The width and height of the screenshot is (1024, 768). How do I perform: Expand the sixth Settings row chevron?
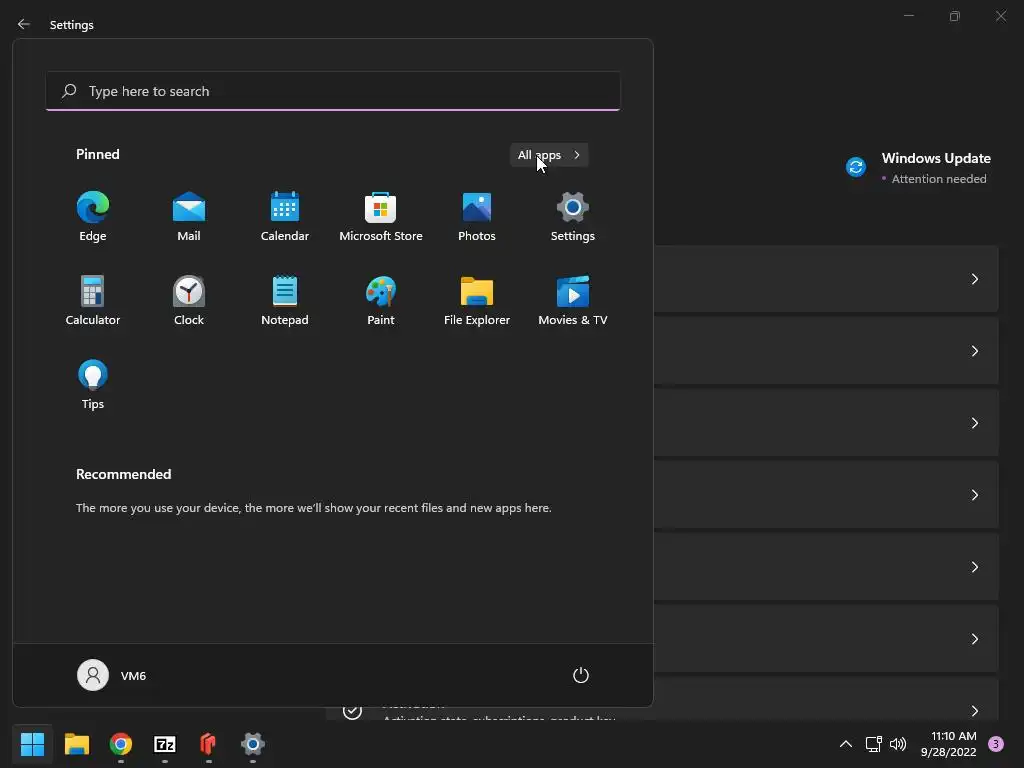pos(974,639)
